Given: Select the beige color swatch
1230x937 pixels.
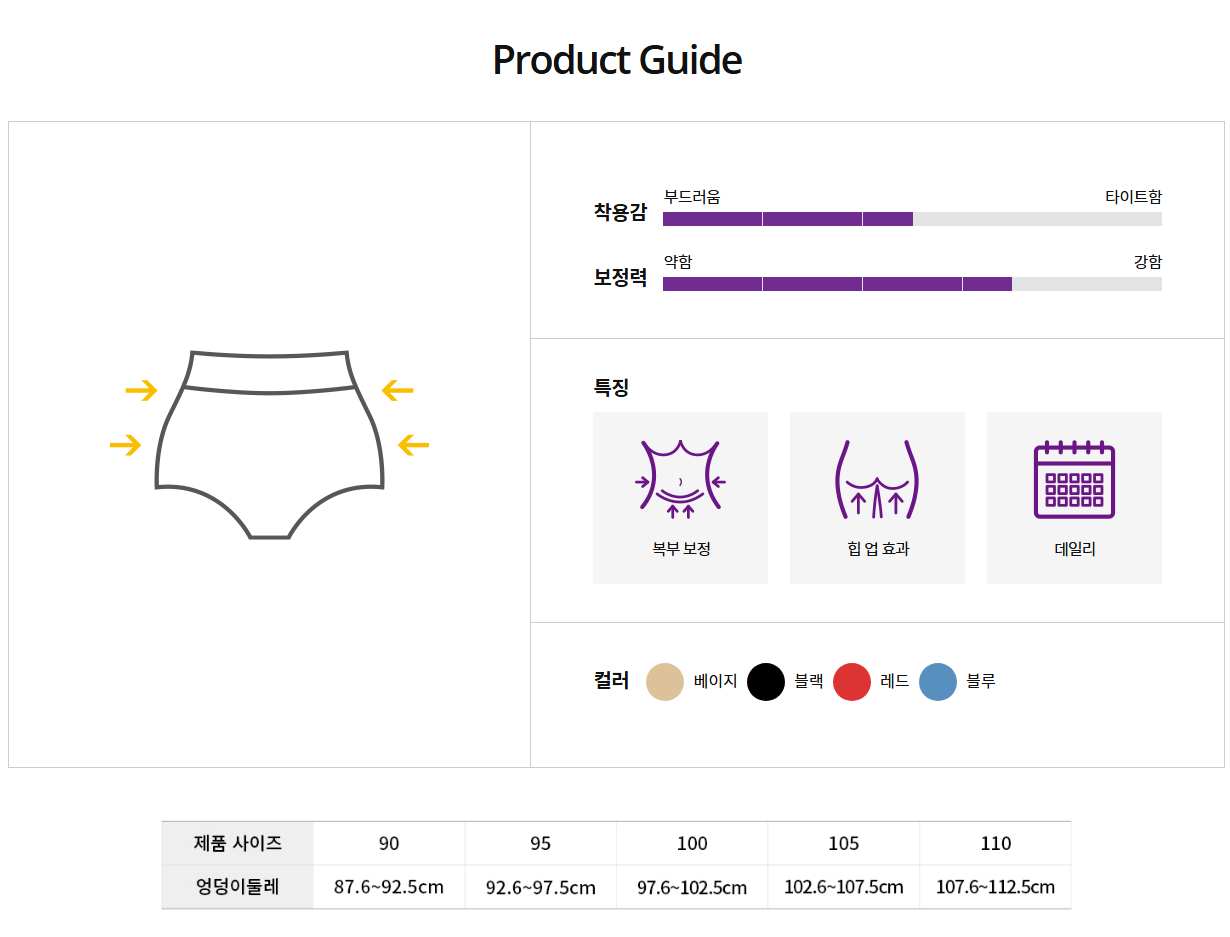Looking at the screenshot, I should [x=665, y=682].
